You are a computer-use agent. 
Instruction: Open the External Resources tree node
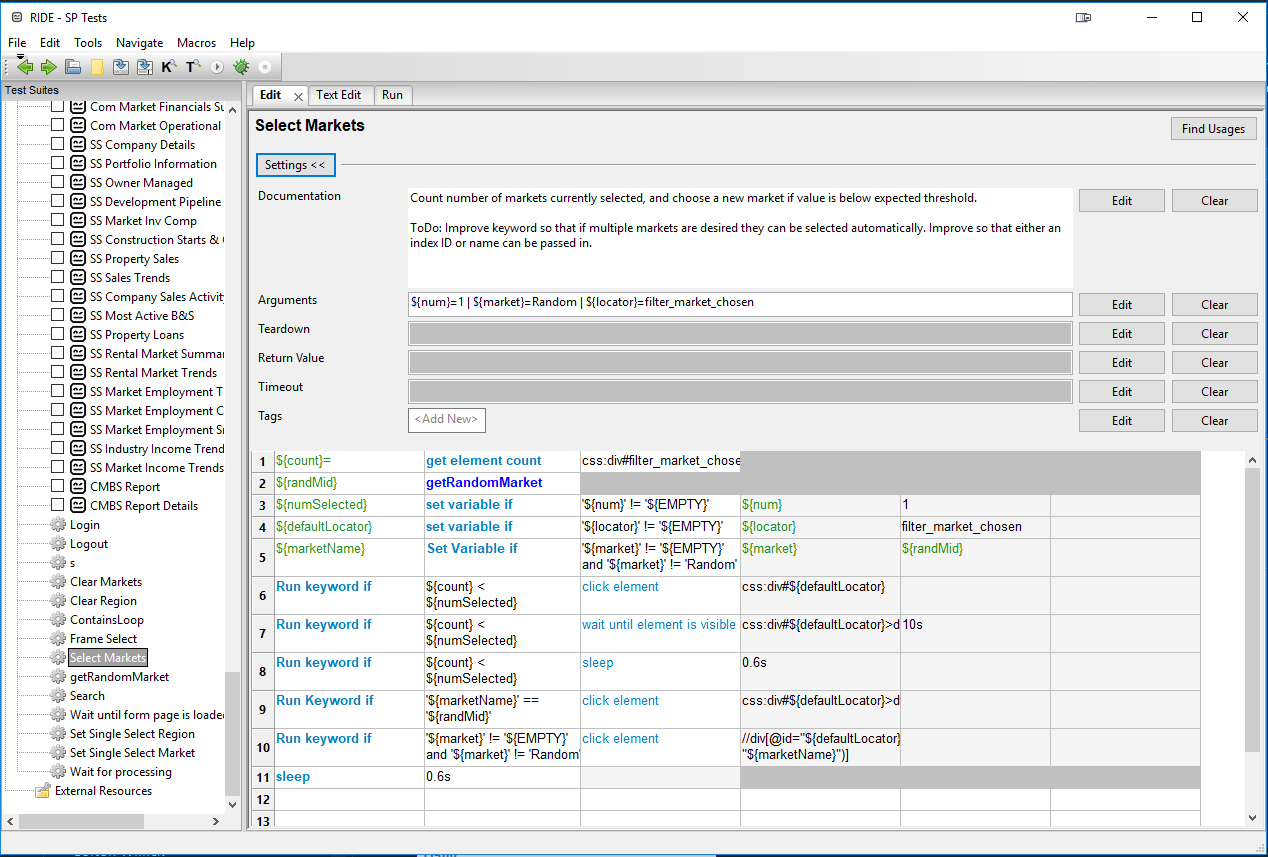click(x=103, y=791)
